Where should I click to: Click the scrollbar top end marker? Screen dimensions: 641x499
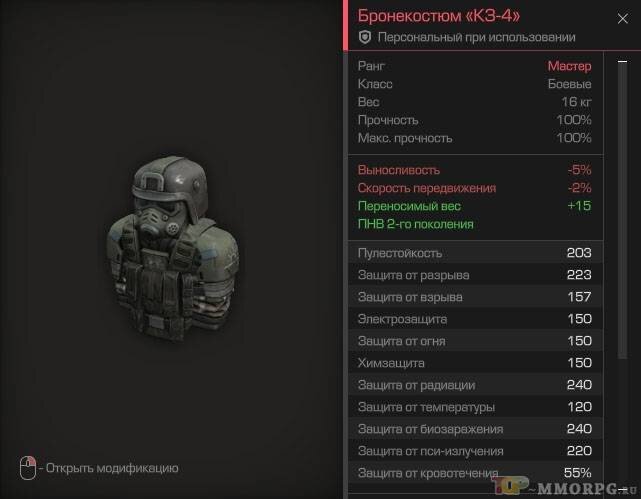tap(622, 62)
